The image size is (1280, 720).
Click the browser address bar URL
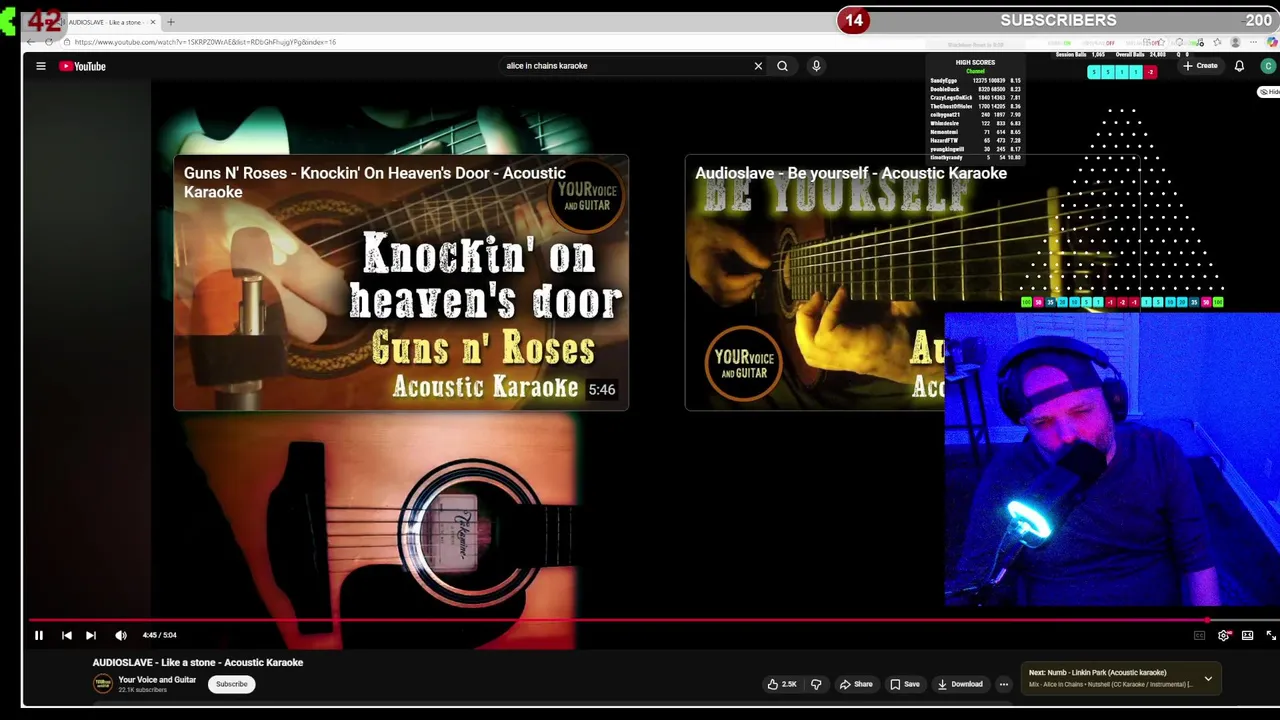tap(205, 42)
